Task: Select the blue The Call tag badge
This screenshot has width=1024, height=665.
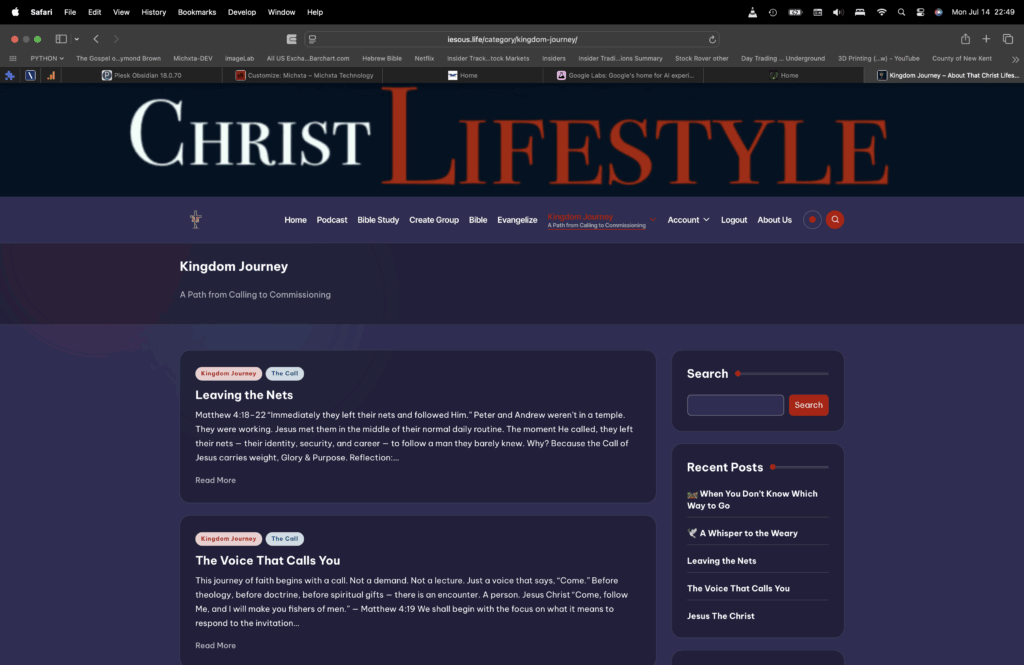Action: tap(284, 373)
